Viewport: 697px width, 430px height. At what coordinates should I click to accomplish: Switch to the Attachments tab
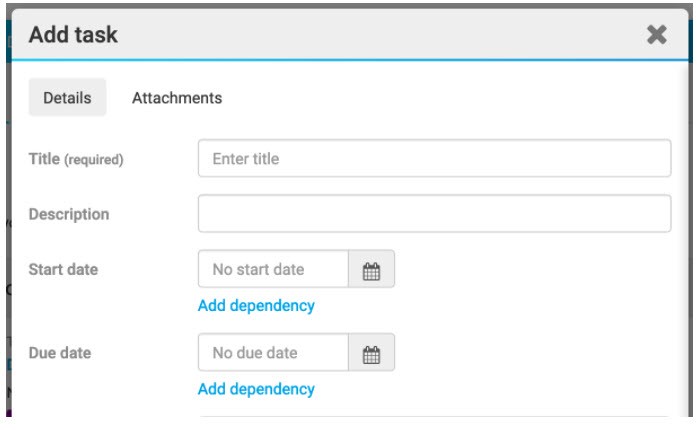click(177, 98)
